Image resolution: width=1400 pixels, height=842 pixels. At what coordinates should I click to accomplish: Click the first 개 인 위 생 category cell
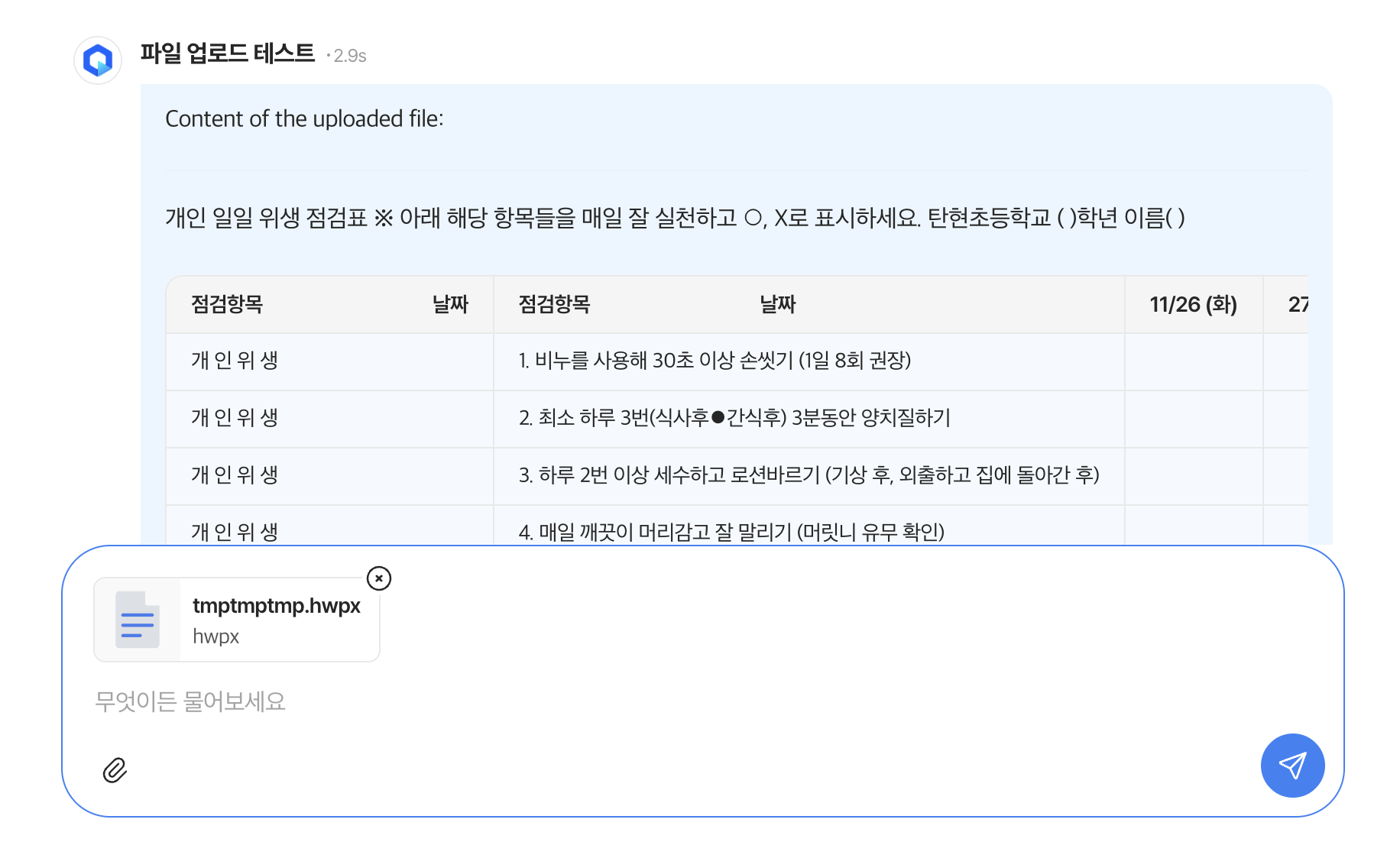[235, 361]
